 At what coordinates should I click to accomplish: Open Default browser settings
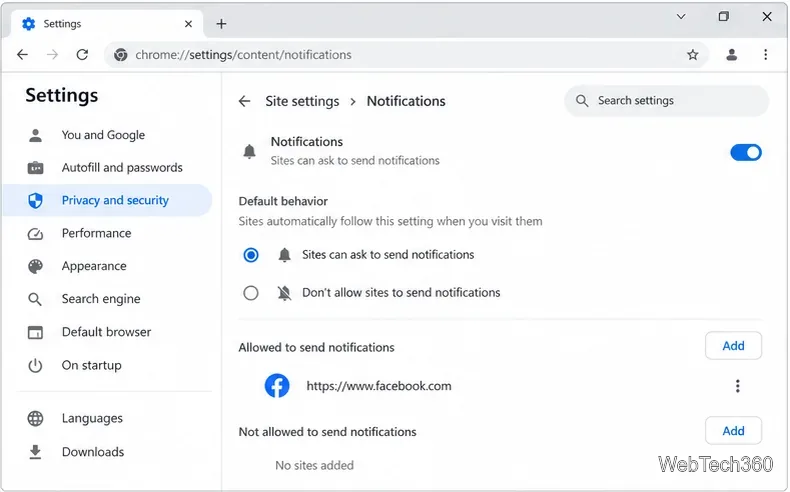click(107, 332)
